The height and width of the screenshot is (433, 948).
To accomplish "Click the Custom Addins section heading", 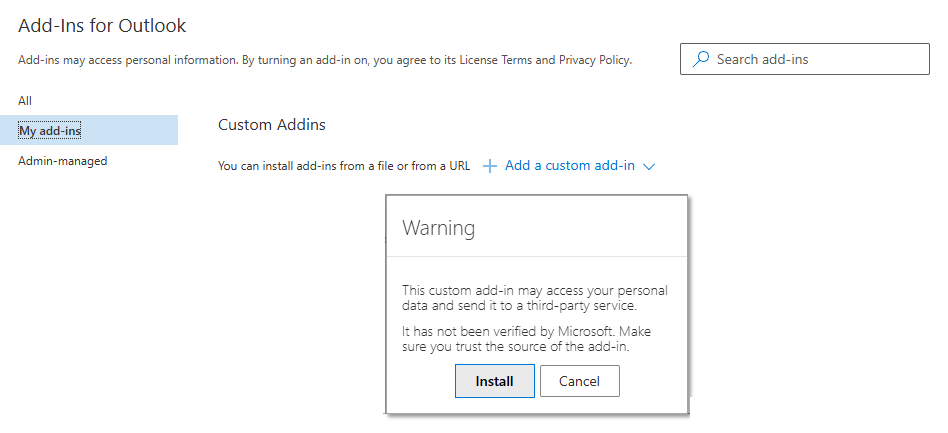I will 271,125.
